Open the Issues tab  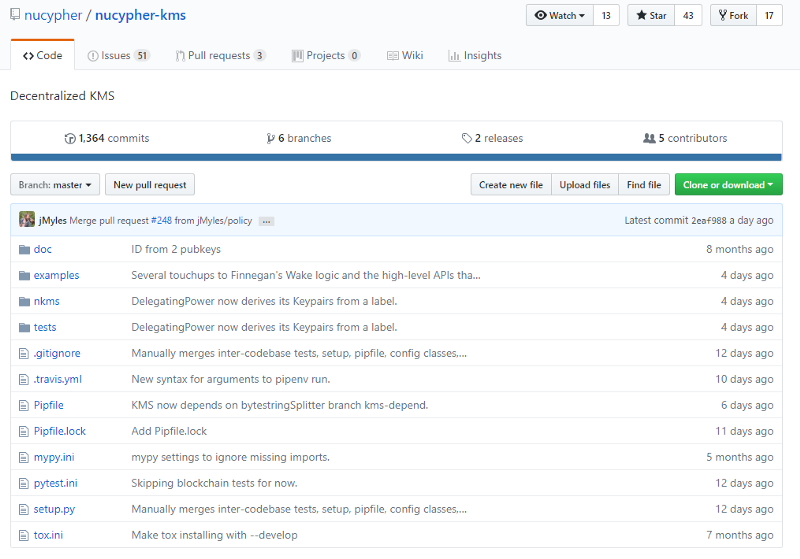[118, 55]
